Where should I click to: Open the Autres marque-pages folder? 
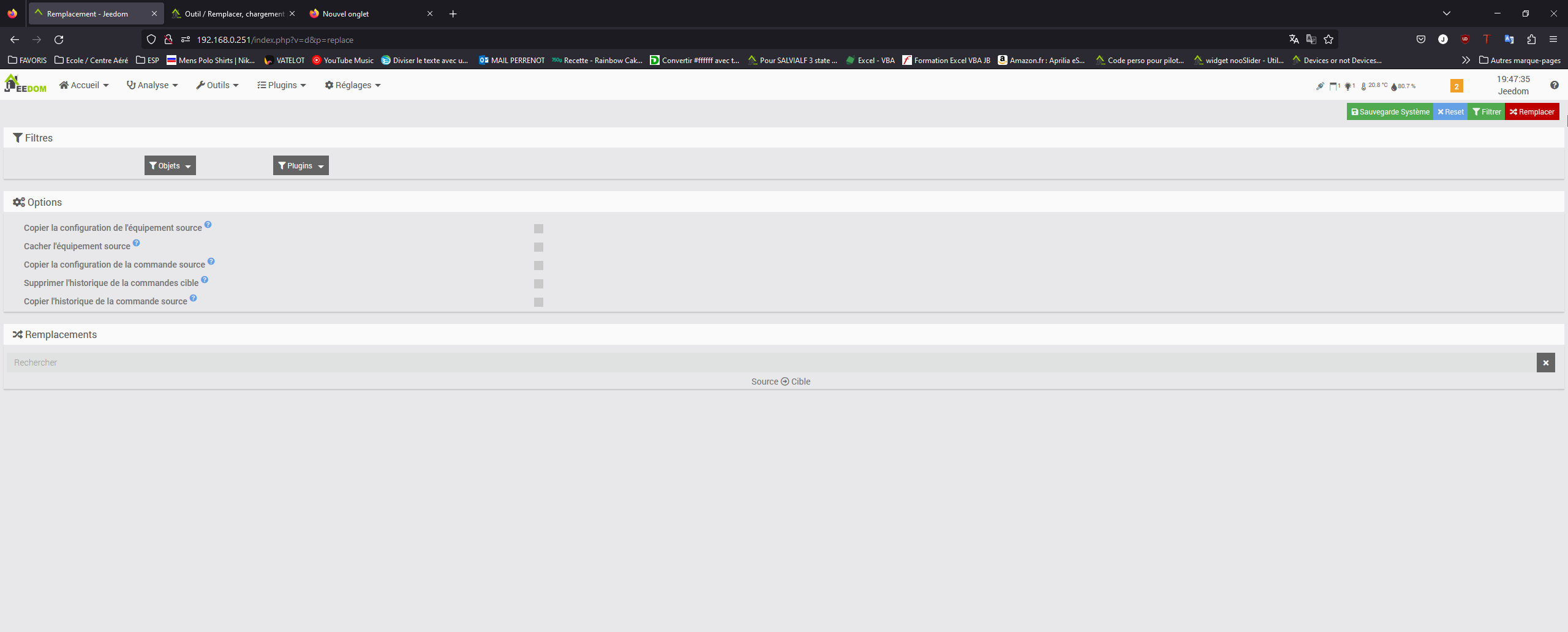[1520, 60]
